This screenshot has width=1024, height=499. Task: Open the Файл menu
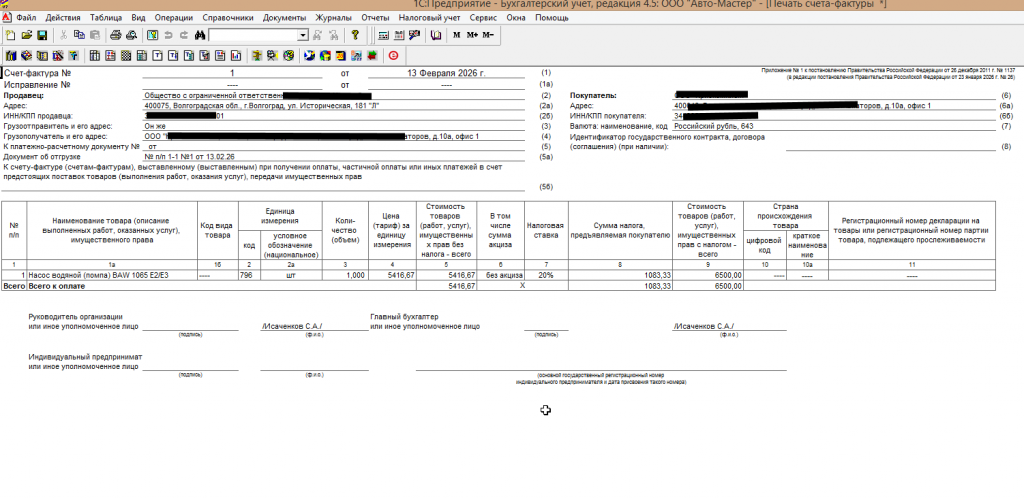click(x=26, y=18)
